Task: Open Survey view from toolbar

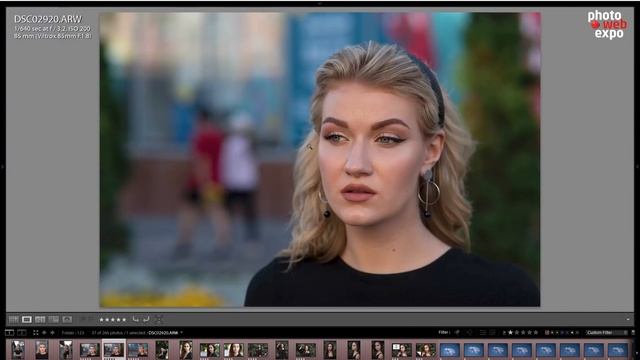Action: click(x=53, y=319)
